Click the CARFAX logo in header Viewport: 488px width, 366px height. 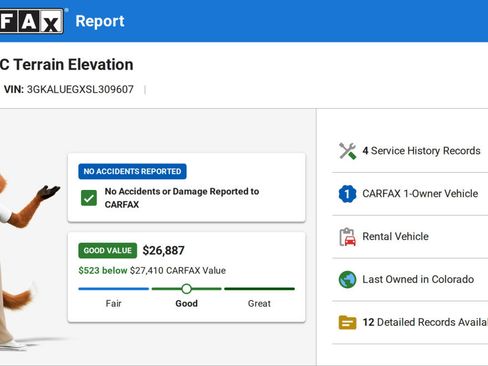coord(31,21)
